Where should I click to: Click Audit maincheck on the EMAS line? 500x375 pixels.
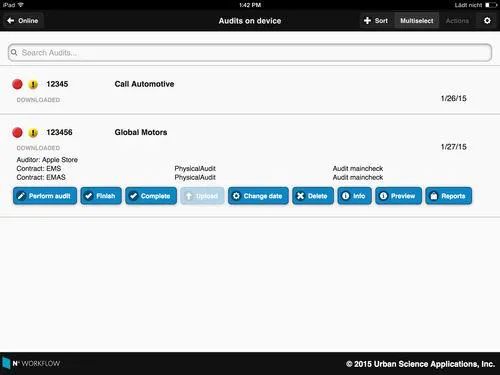[358, 177]
